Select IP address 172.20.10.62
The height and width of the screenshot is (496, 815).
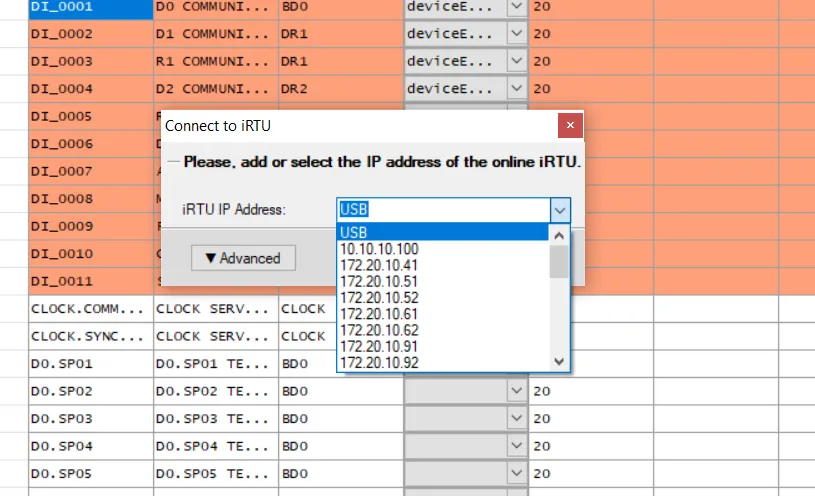click(442, 330)
